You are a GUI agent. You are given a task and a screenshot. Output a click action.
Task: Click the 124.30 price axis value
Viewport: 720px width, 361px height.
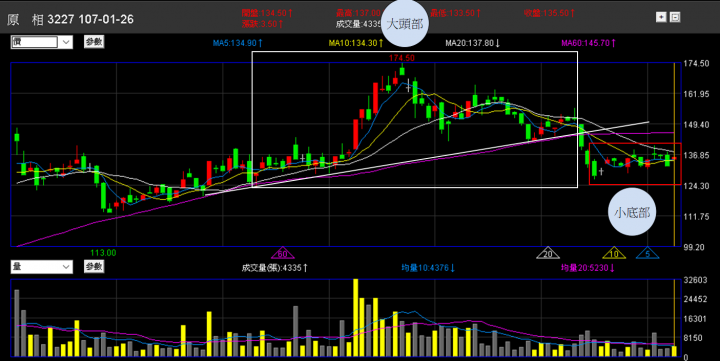click(697, 186)
